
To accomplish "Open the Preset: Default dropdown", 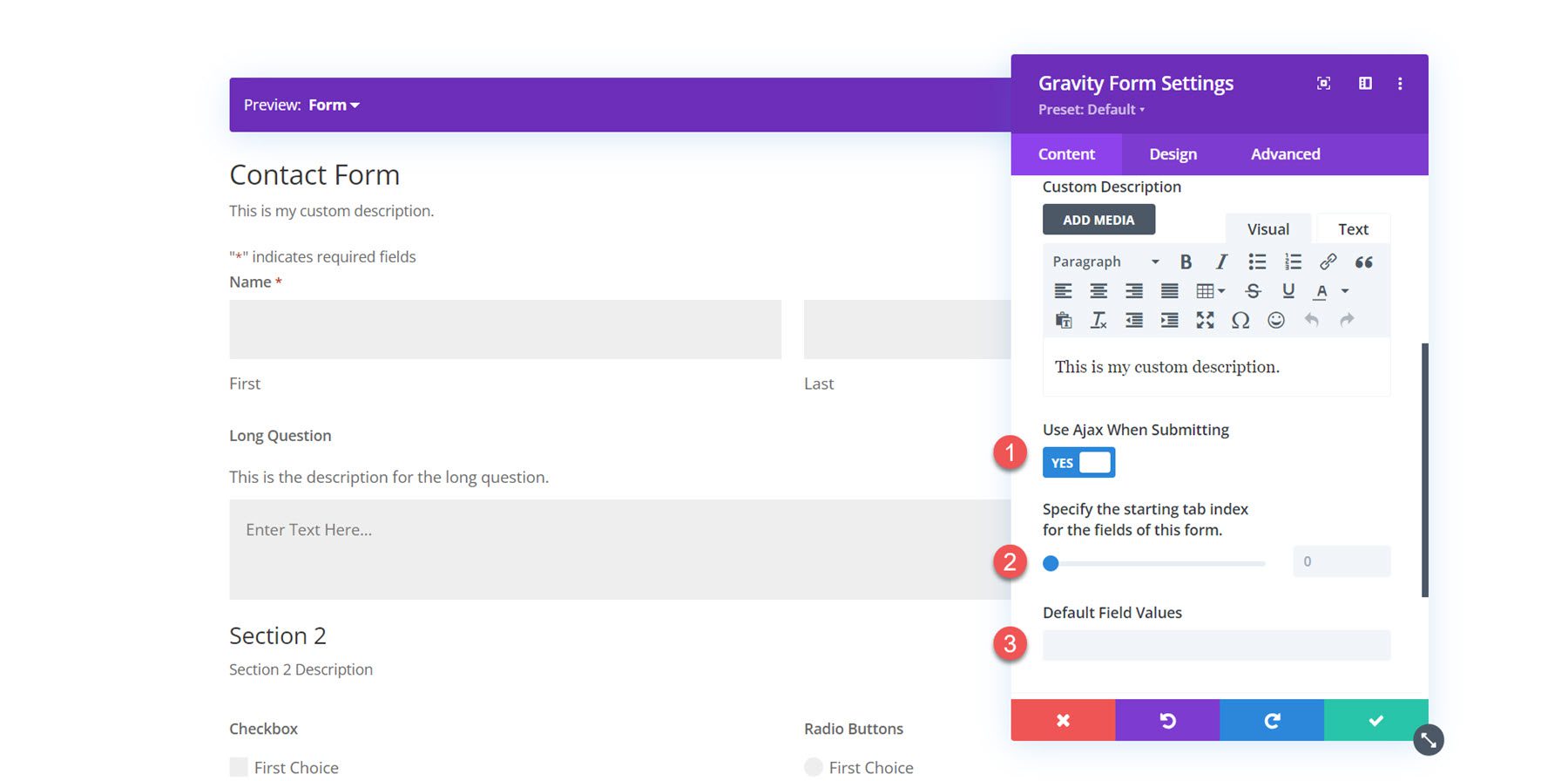I will pos(1092,110).
